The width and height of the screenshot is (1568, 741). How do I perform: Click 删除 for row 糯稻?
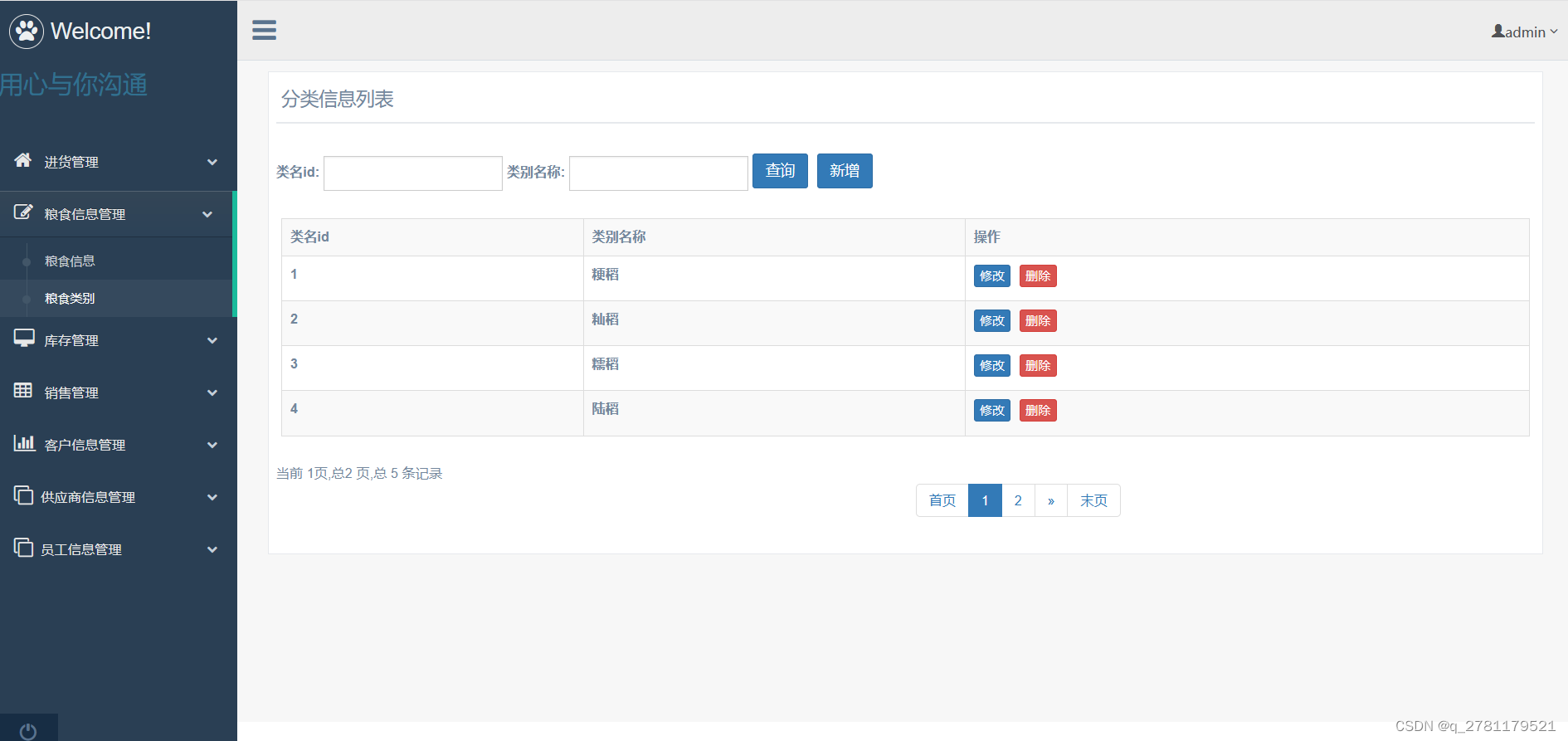(1038, 366)
